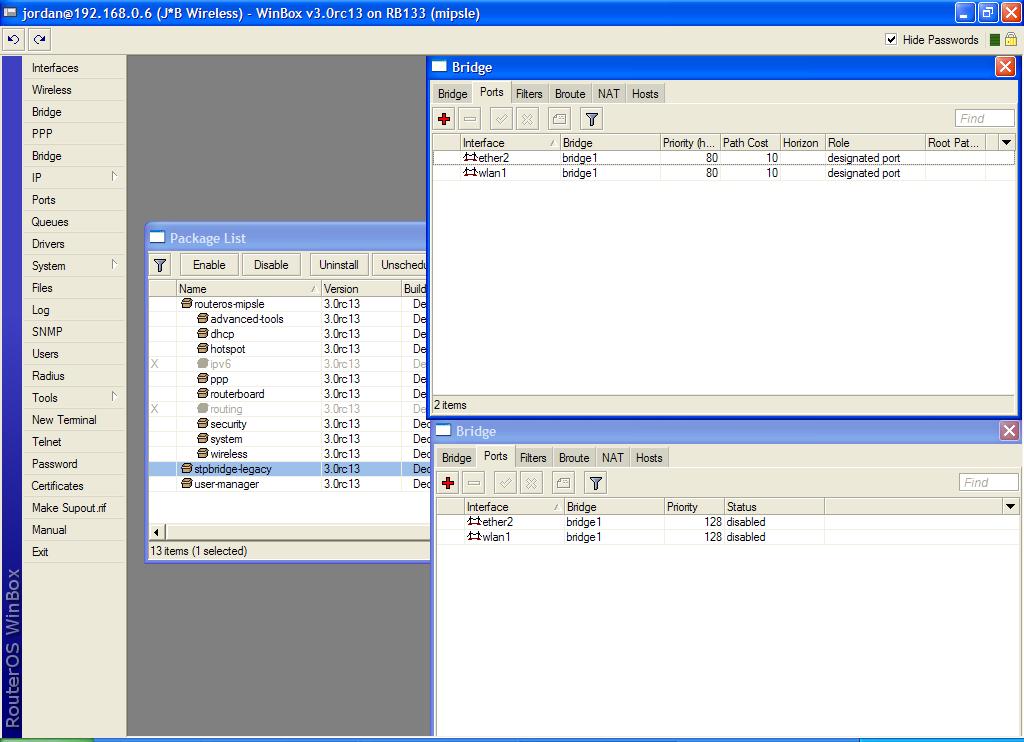Click left arrow of Package List horizontal scrollbar
The width and height of the screenshot is (1024, 742).
pyautogui.click(x=157, y=532)
